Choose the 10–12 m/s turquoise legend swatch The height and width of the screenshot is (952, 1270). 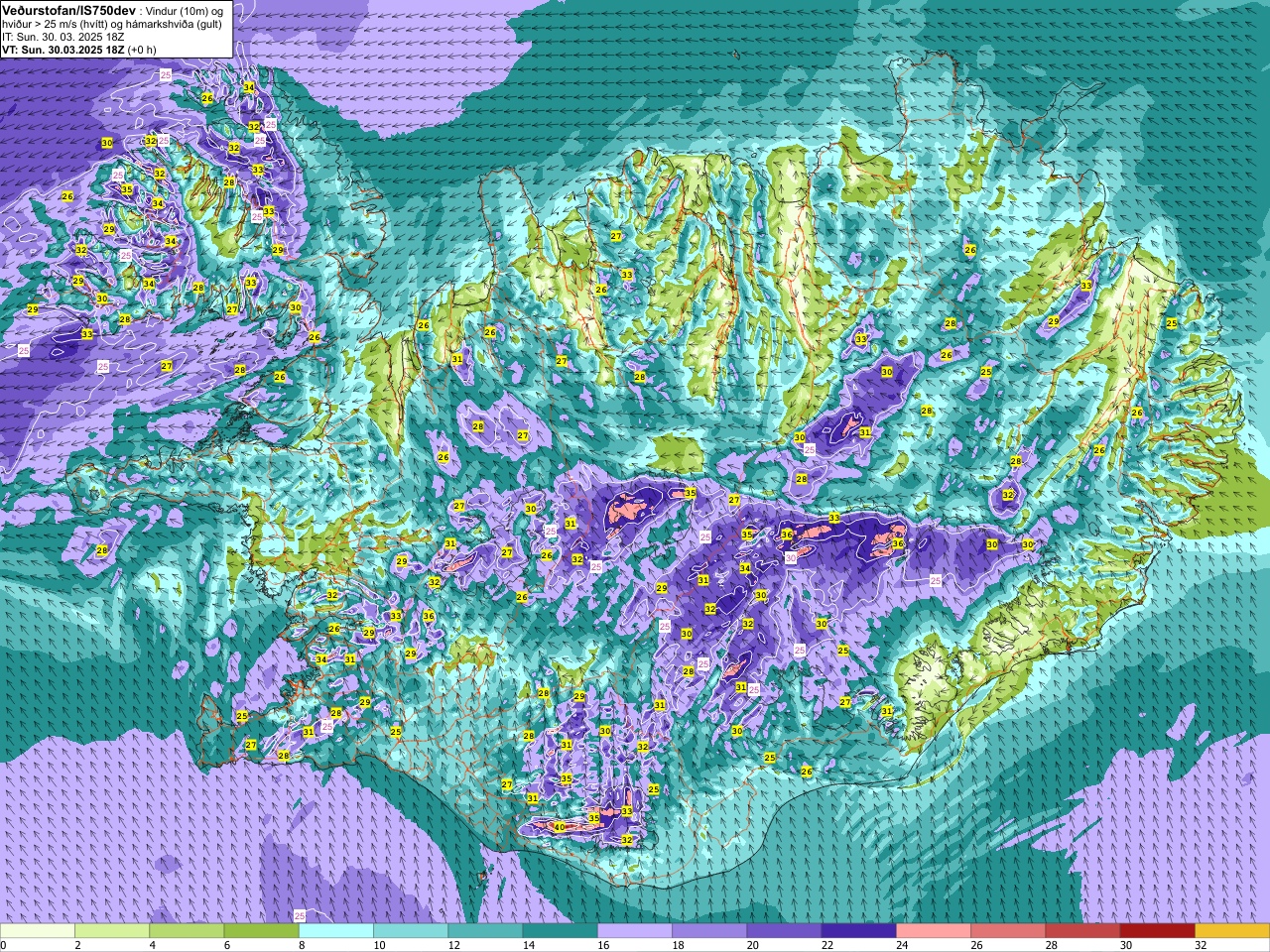pos(411,931)
